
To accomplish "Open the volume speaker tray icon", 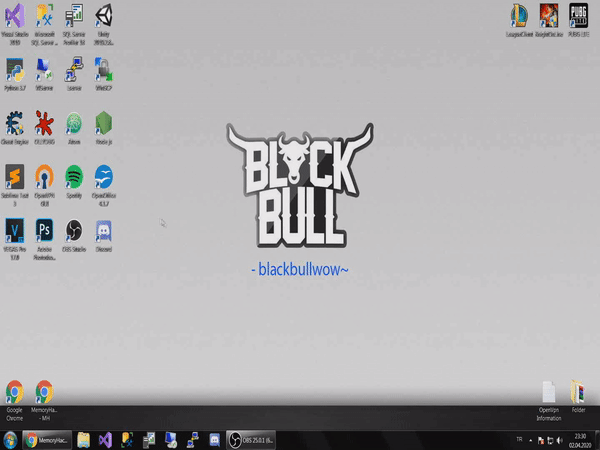I will (x=560, y=440).
